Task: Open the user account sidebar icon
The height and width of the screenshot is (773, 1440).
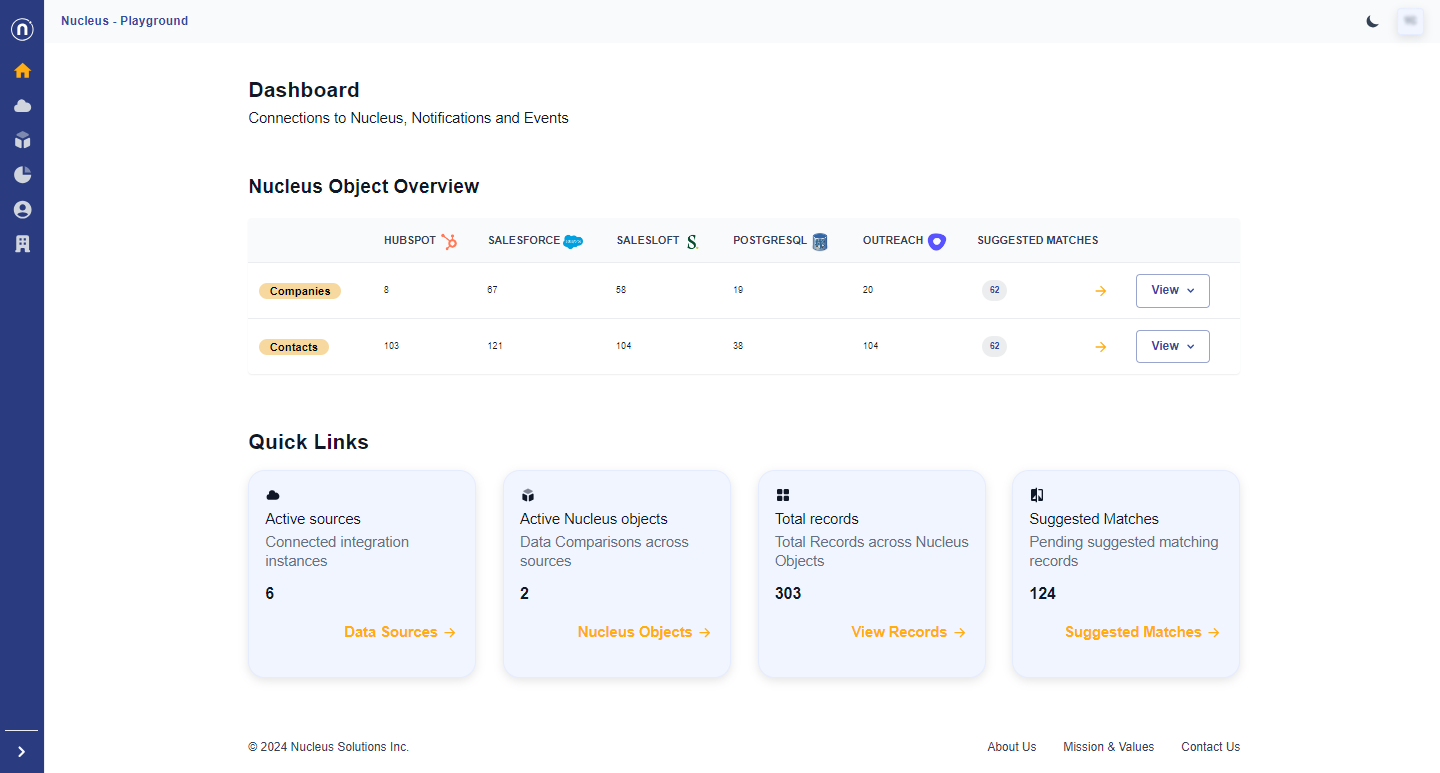Action: (x=22, y=210)
